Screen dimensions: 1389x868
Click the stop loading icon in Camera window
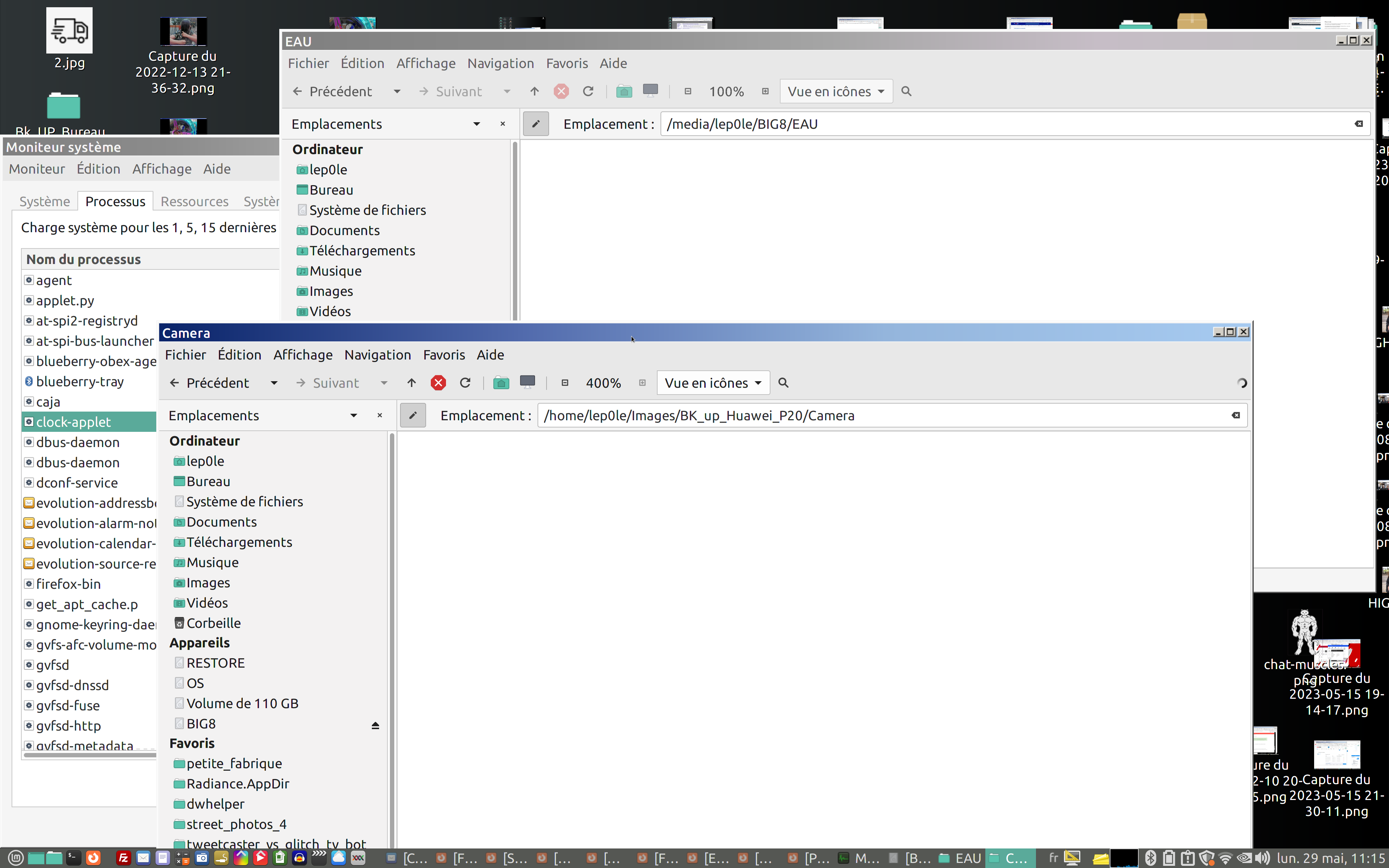[x=438, y=383]
